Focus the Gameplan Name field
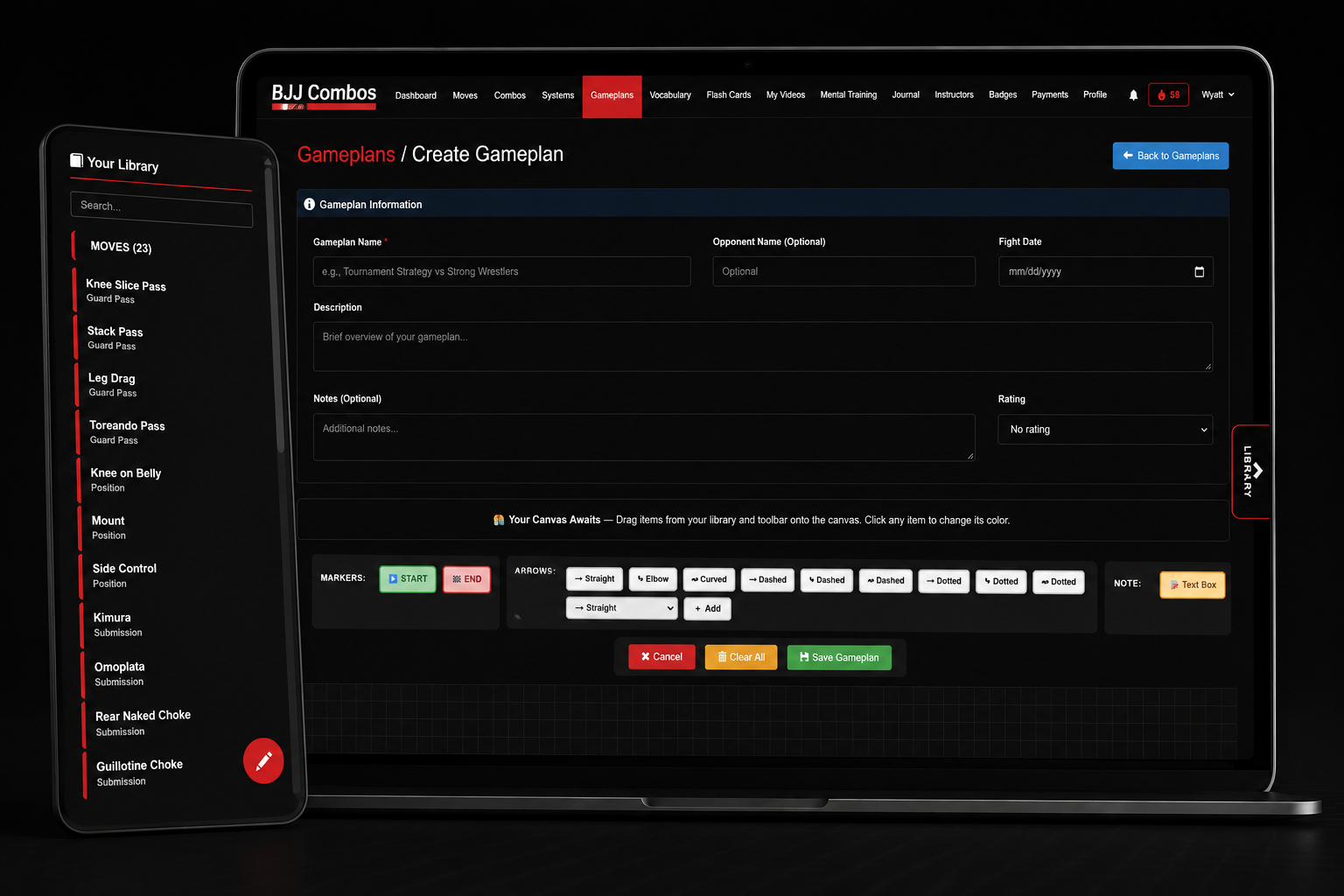This screenshot has height=896, width=1344. point(501,271)
